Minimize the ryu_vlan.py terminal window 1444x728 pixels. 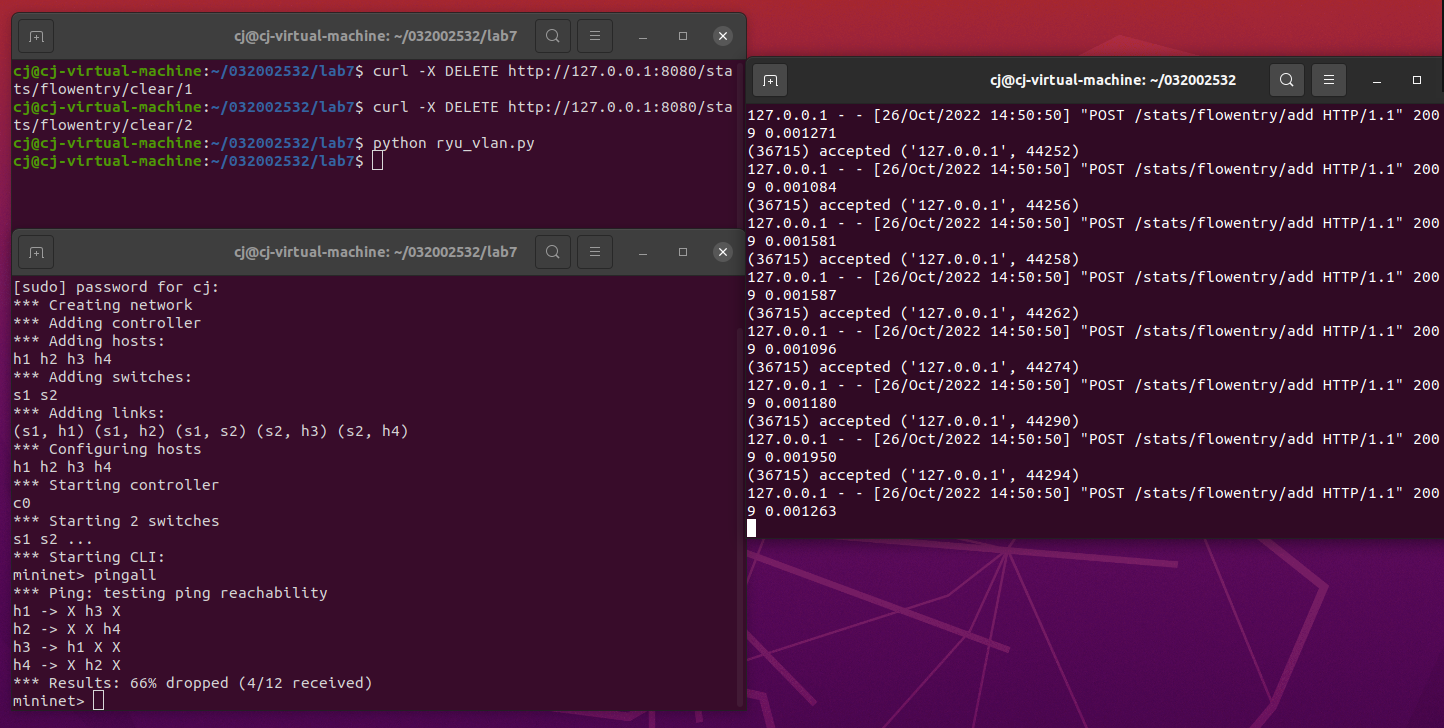tap(641, 36)
